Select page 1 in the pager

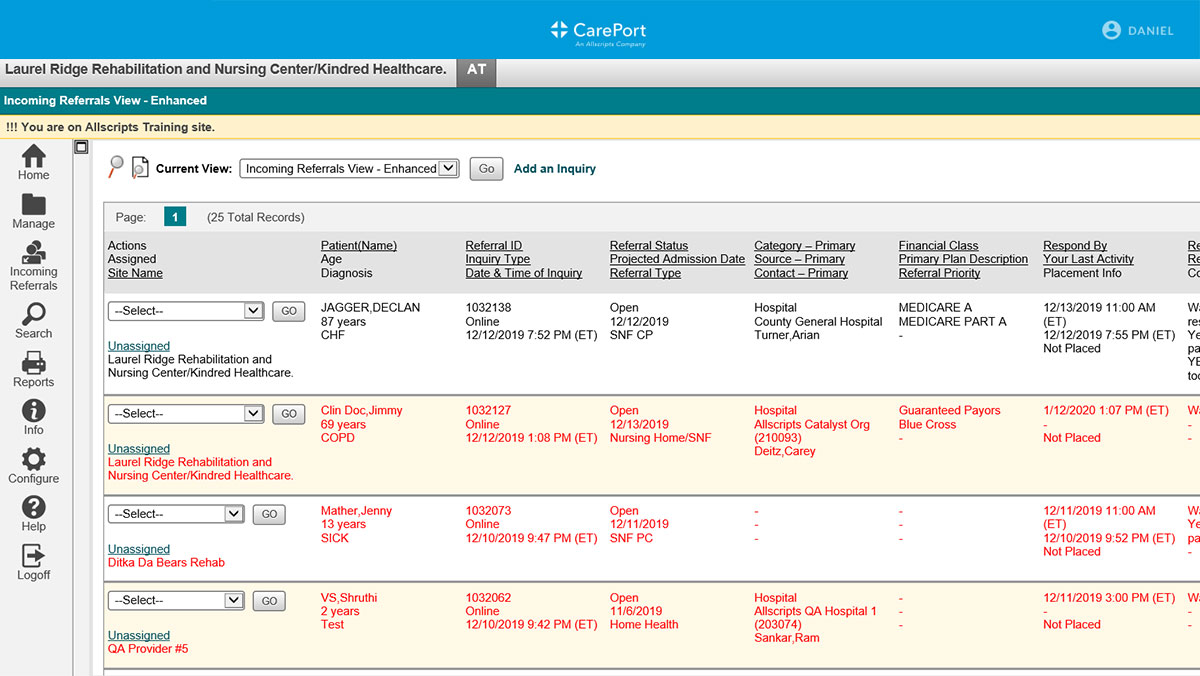(x=175, y=217)
